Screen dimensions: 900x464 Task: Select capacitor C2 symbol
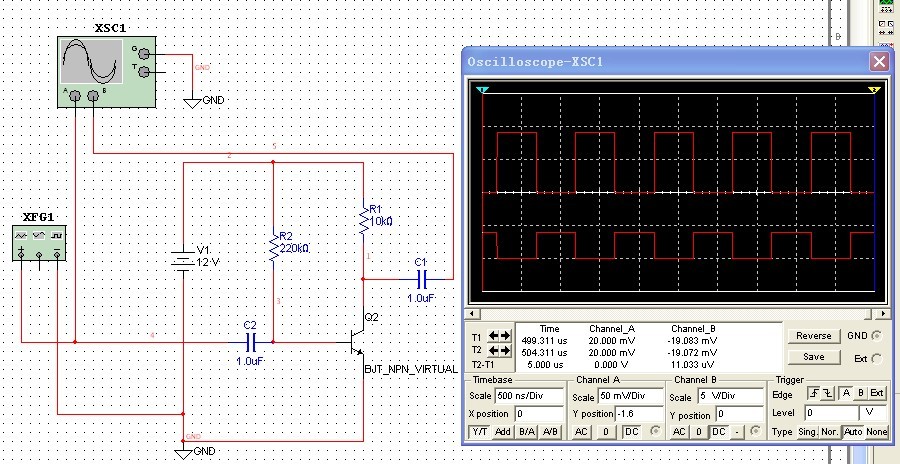tap(250, 341)
